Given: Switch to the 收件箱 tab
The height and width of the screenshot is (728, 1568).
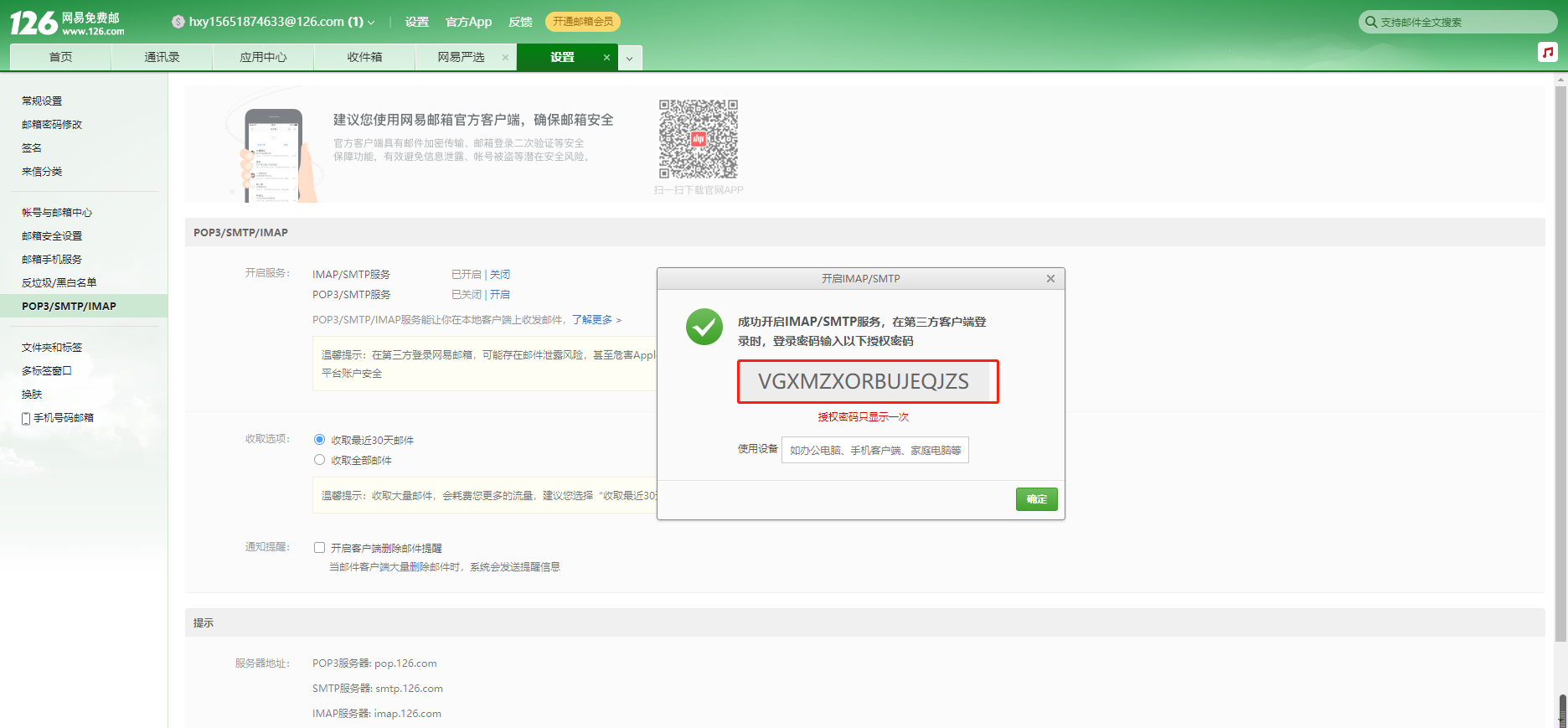Looking at the screenshot, I should [x=364, y=57].
